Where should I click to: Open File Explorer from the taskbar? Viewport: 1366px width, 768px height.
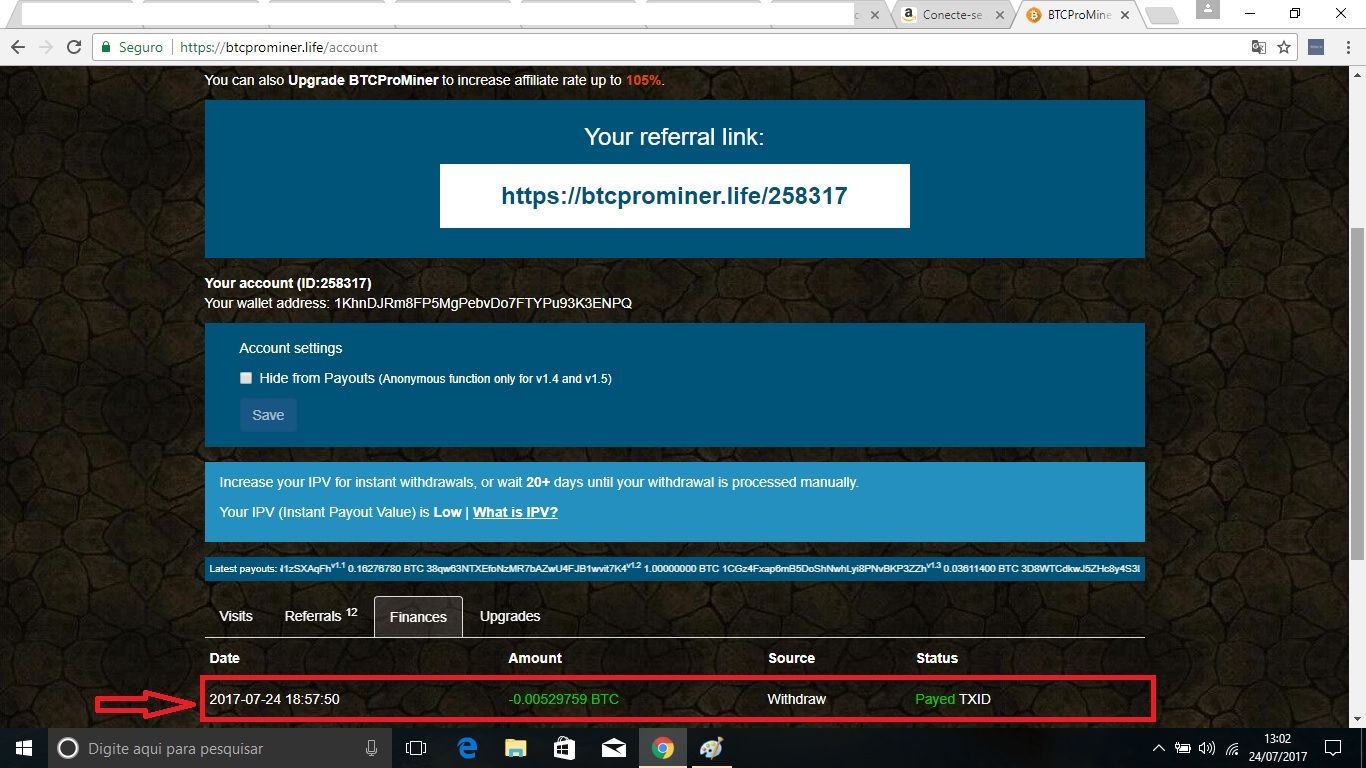click(515, 748)
